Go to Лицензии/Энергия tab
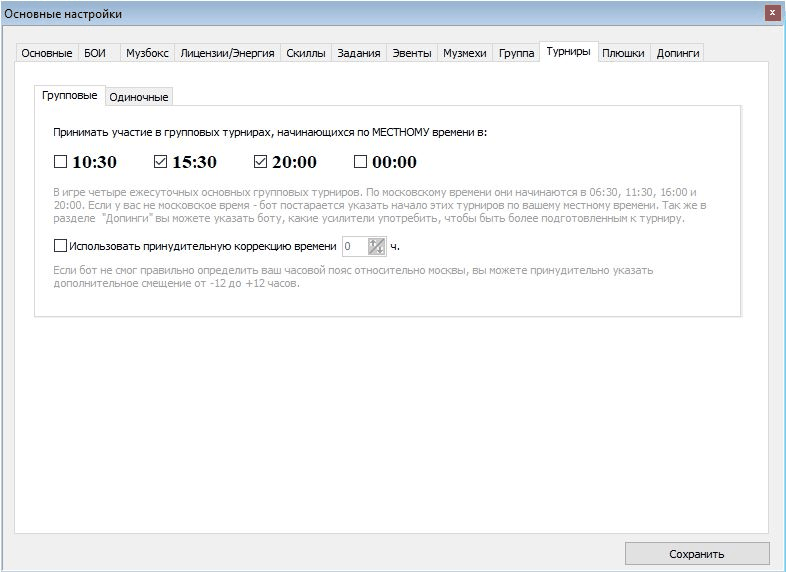The height and width of the screenshot is (572, 786). (227, 53)
